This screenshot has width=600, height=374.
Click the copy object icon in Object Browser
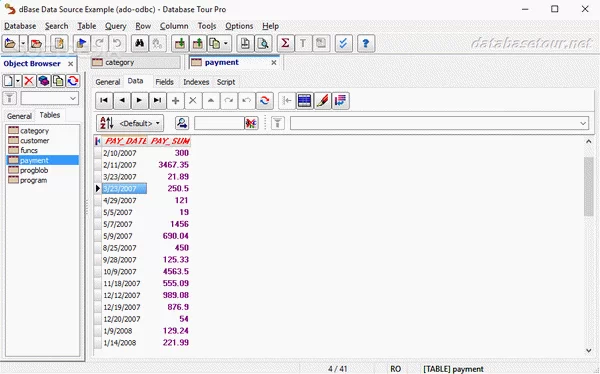point(58,81)
